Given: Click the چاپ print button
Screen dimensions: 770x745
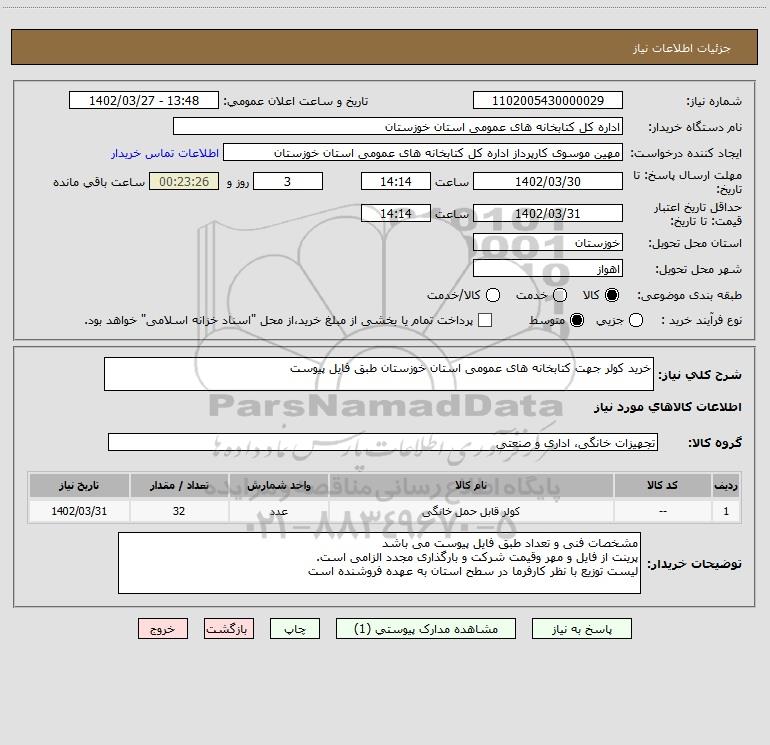Looking at the screenshot, I should (295, 629).
